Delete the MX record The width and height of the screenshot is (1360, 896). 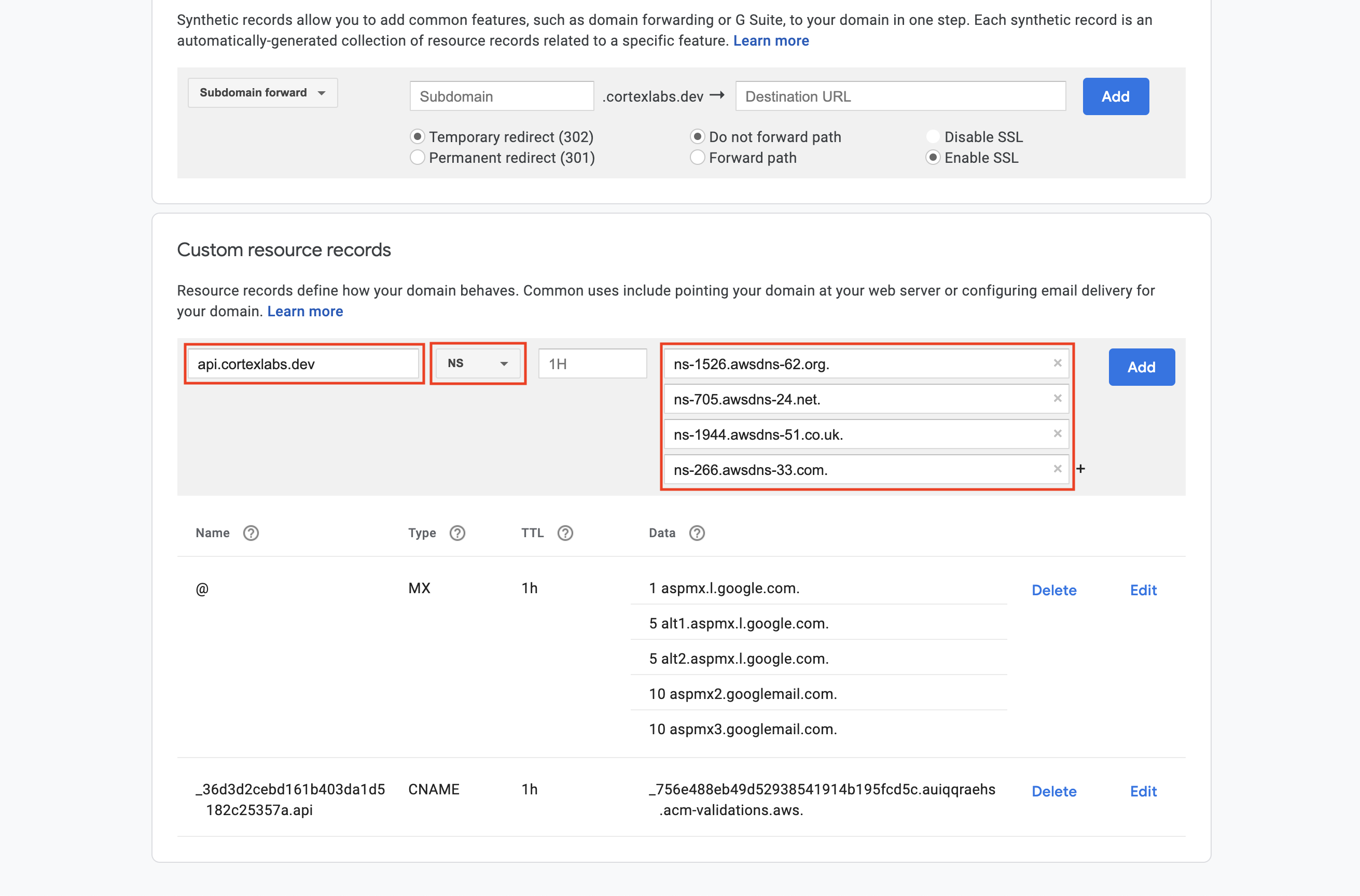tap(1053, 590)
